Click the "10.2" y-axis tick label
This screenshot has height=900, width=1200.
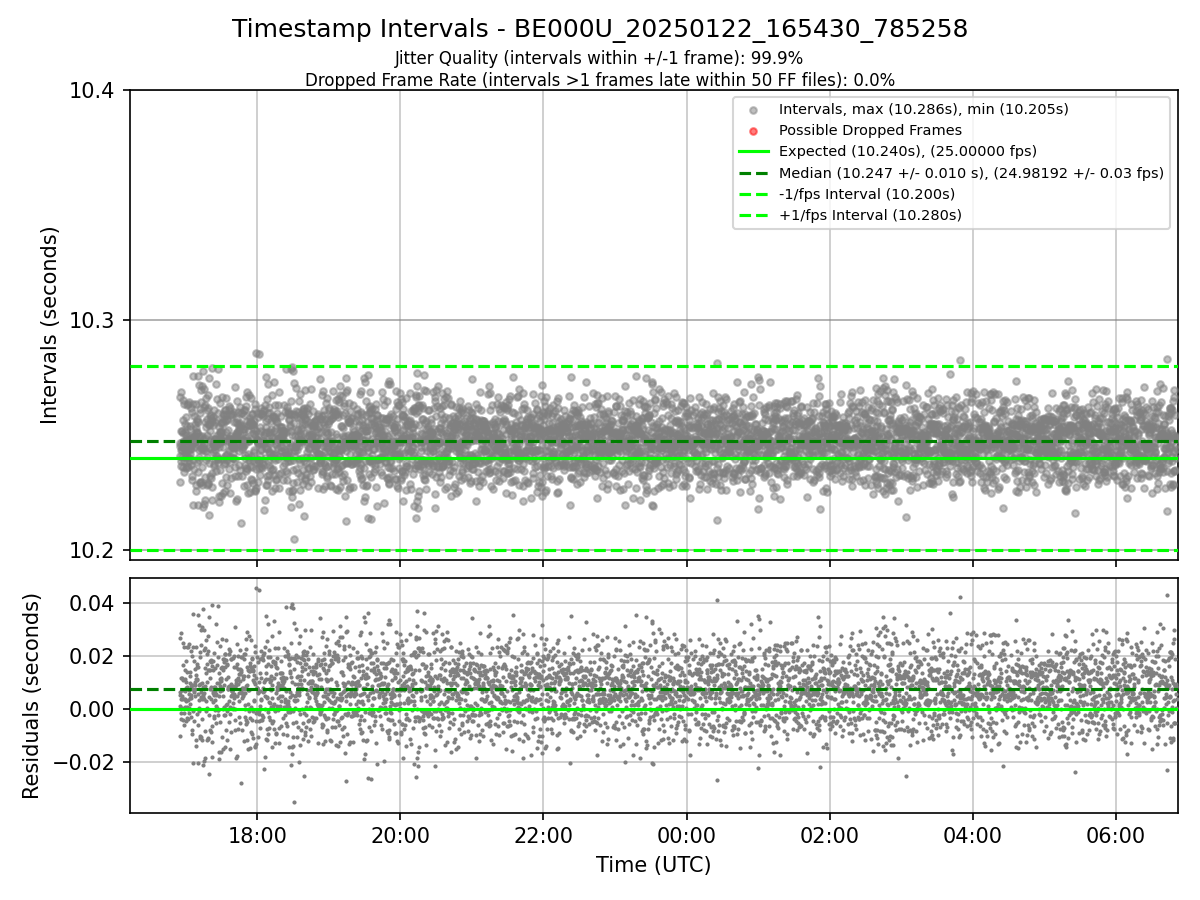(93, 551)
